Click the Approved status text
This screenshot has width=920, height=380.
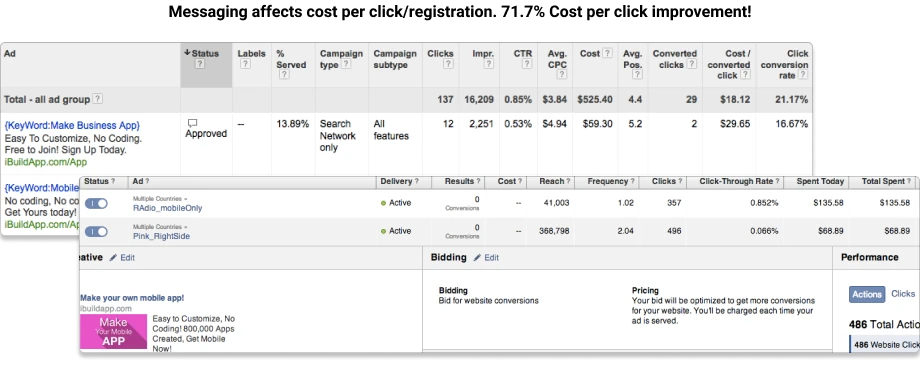tap(206, 134)
